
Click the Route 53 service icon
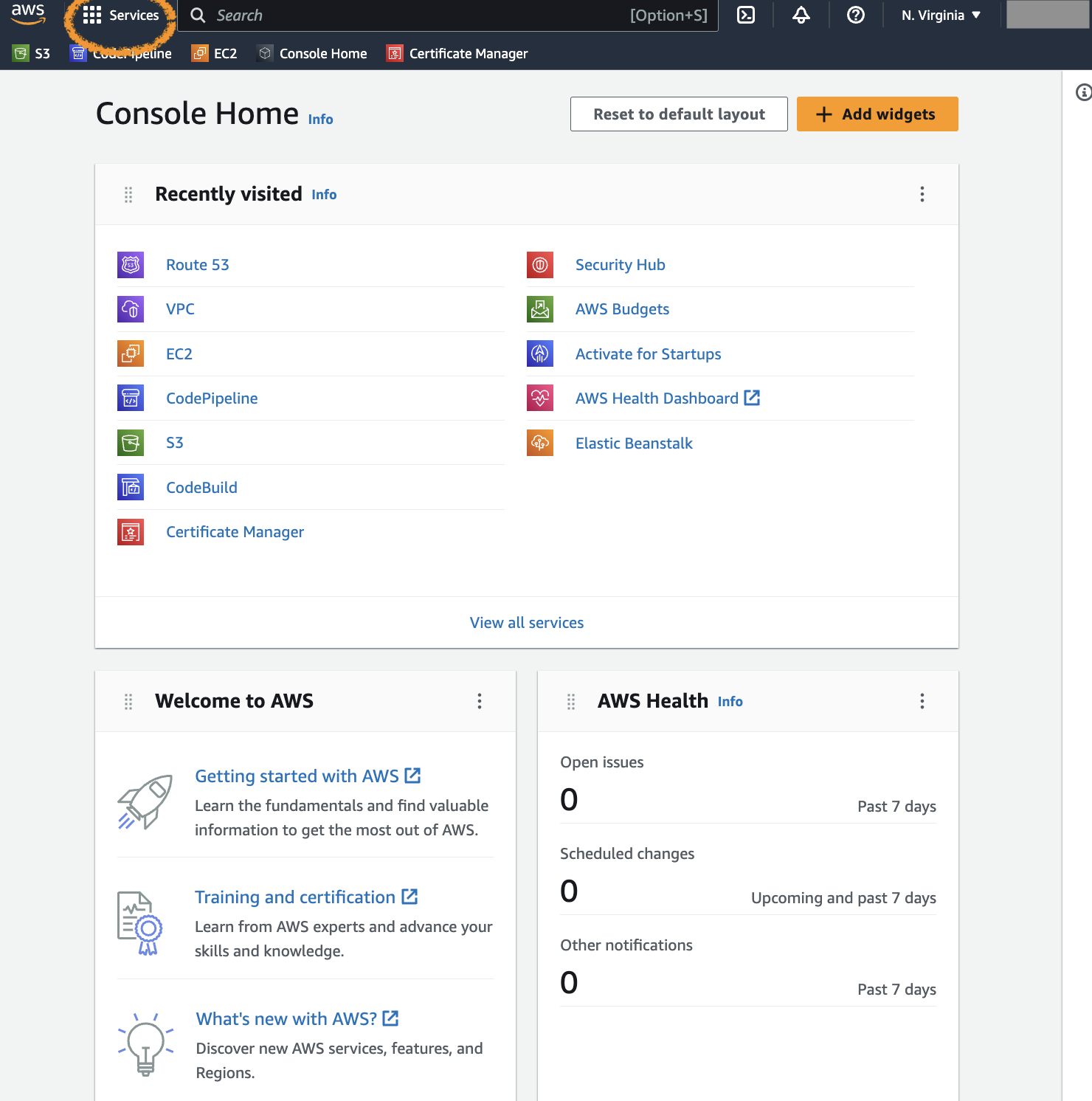131,265
